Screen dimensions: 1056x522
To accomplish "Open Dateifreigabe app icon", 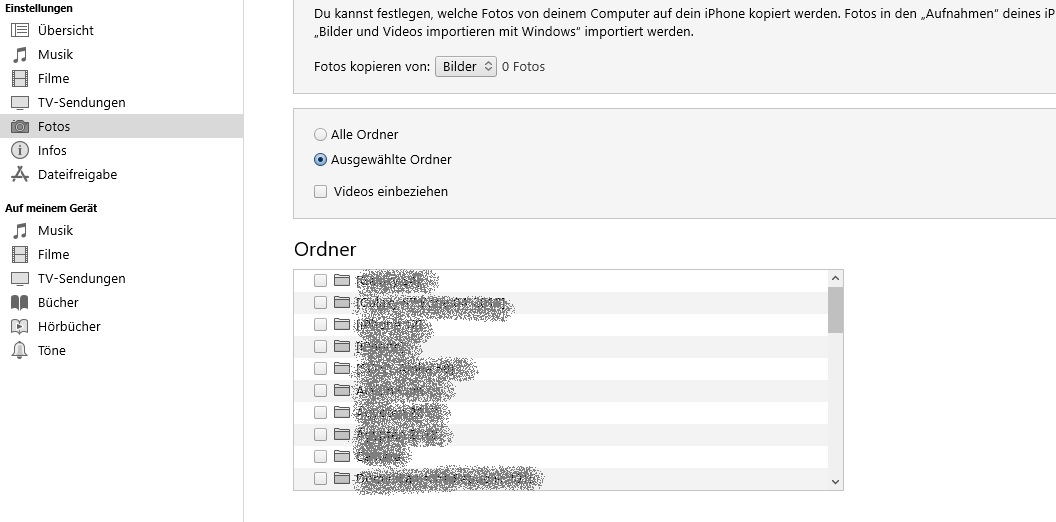I will point(20,174).
